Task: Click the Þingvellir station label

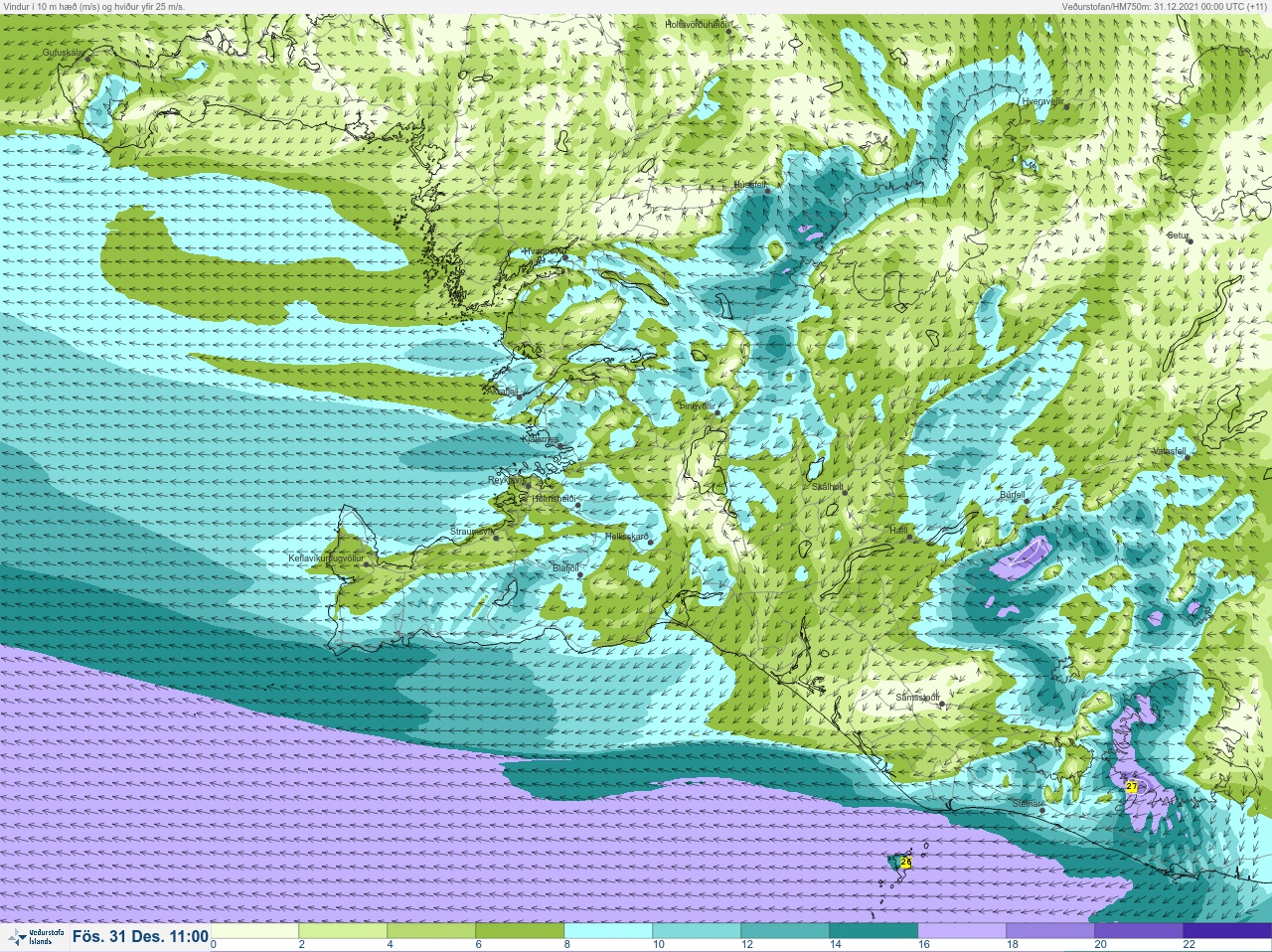Action: coord(696,406)
